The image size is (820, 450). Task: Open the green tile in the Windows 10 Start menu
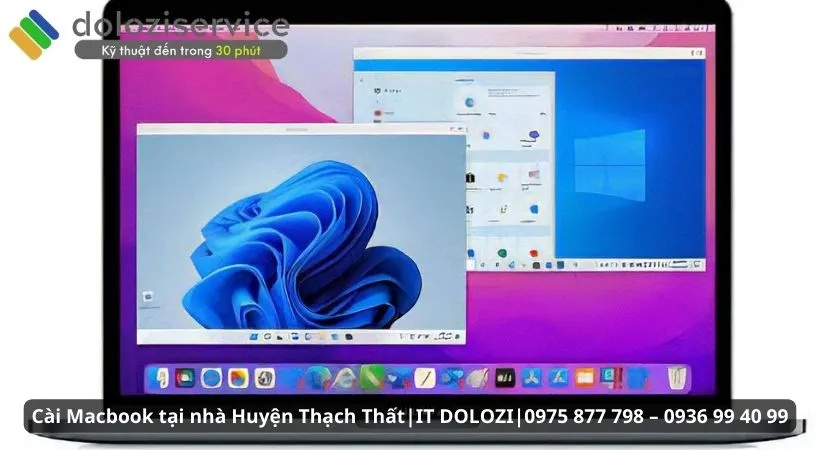pos(502,254)
